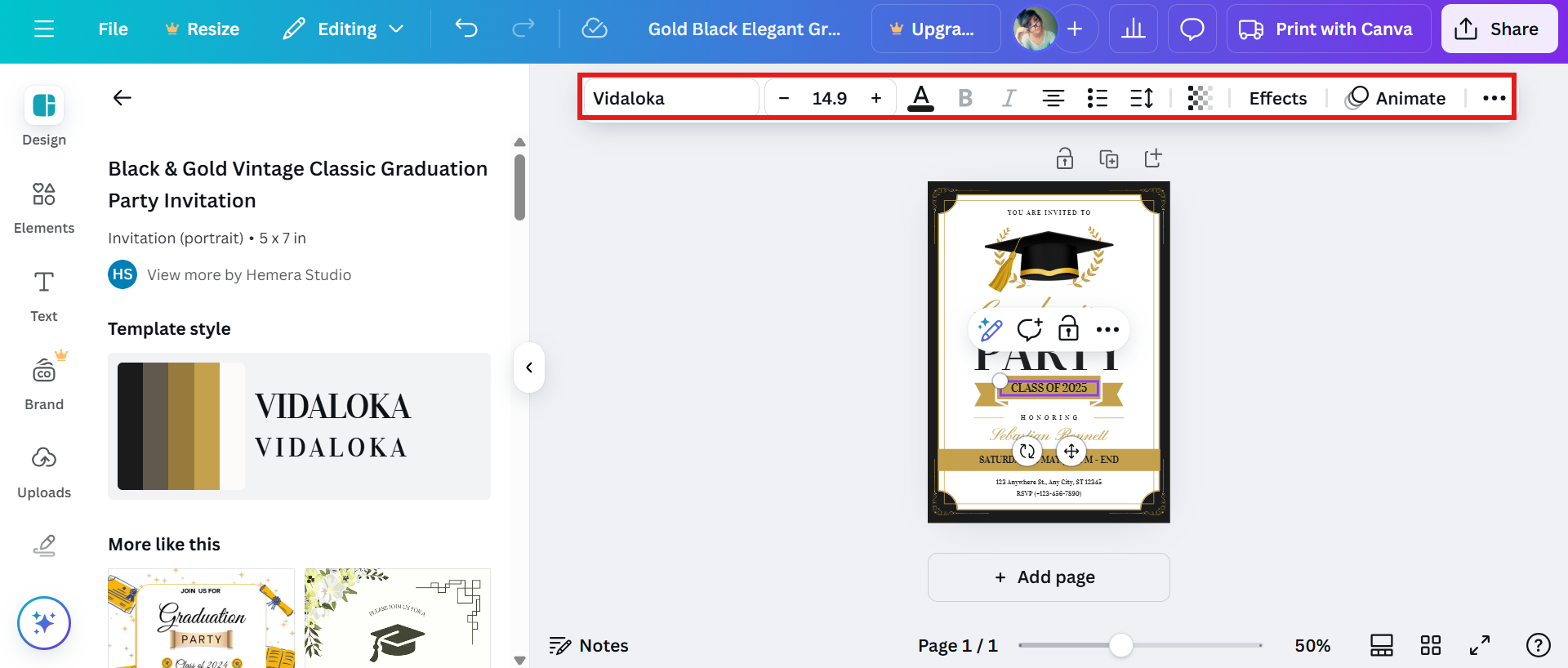Click the Share button
The height and width of the screenshot is (668, 1568).
click(1499, 29)
